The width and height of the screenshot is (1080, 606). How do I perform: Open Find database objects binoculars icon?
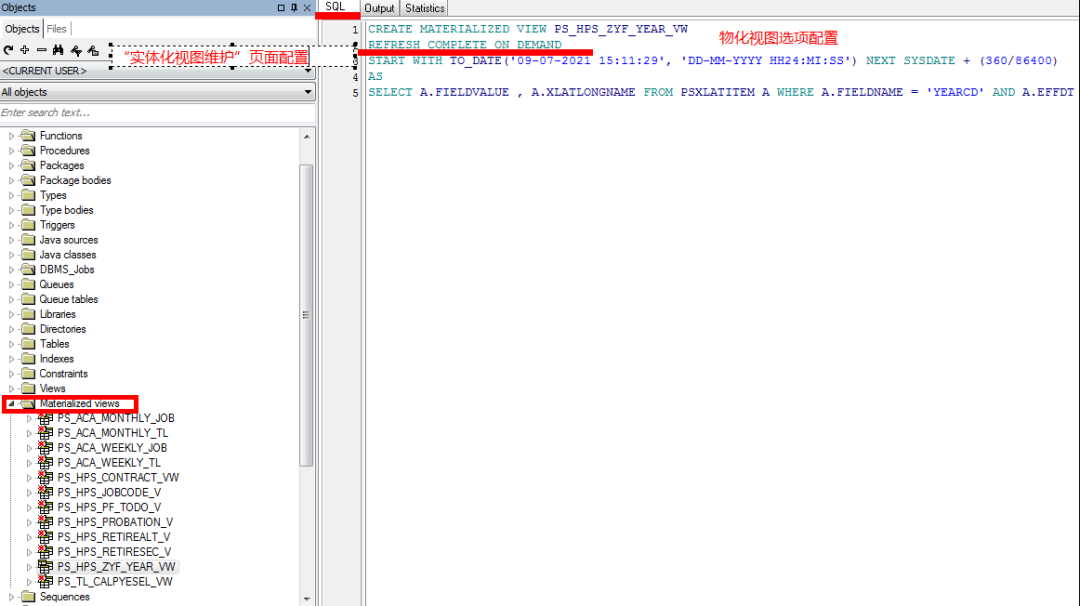[x=58, y=50]
